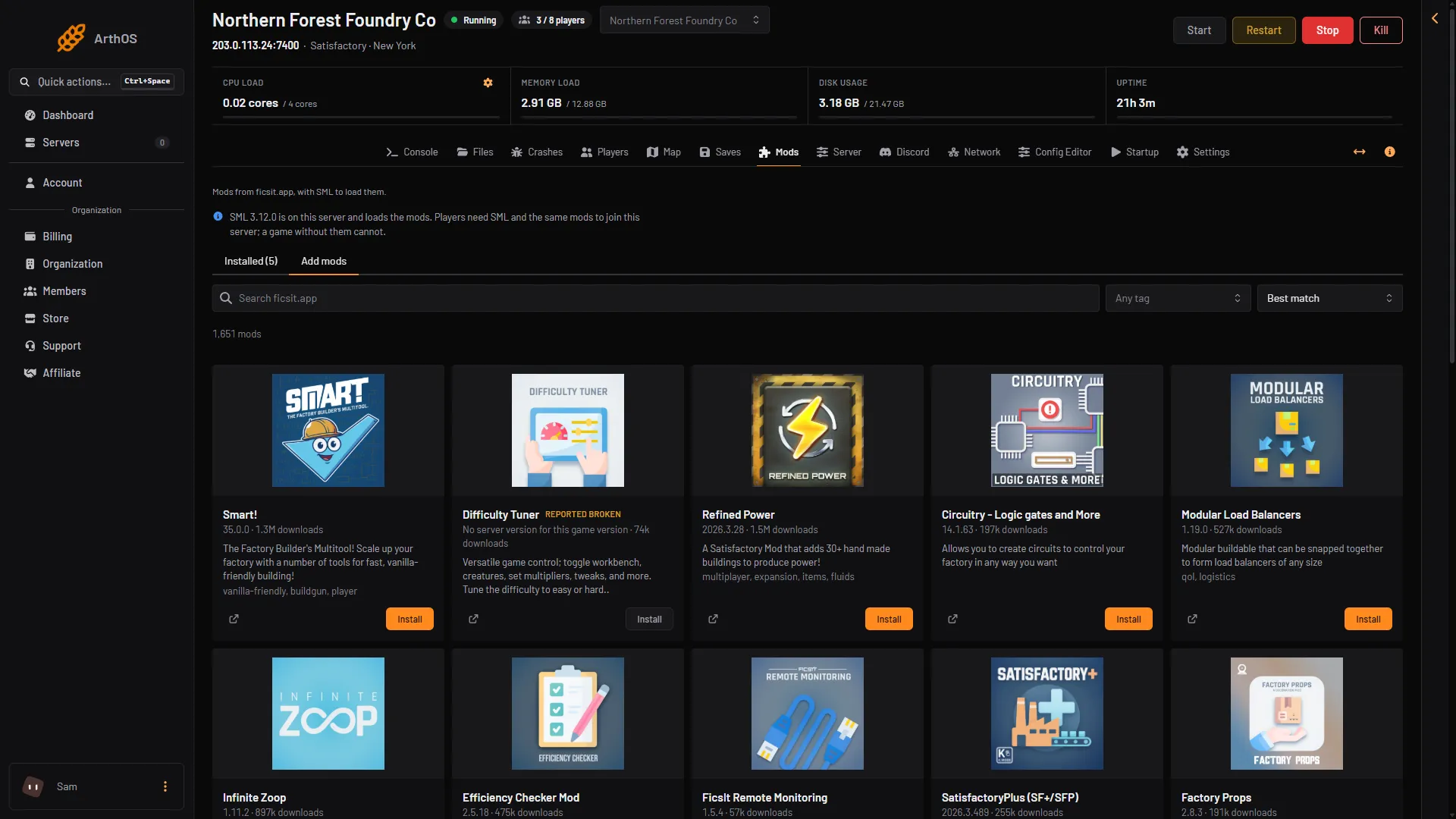Image resolution: width=1456 pixels, height=819 pixels.
Task: Open Modular Load Balancers external link icon
Action: 1193,619
